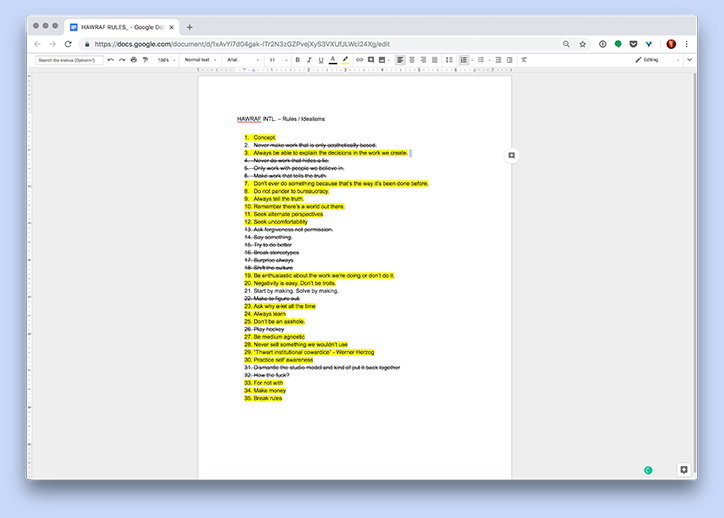The height and width of the screenshot is (518, 724).
Task: Click the horizontal ruler above the page
Action: click(355, 70)
